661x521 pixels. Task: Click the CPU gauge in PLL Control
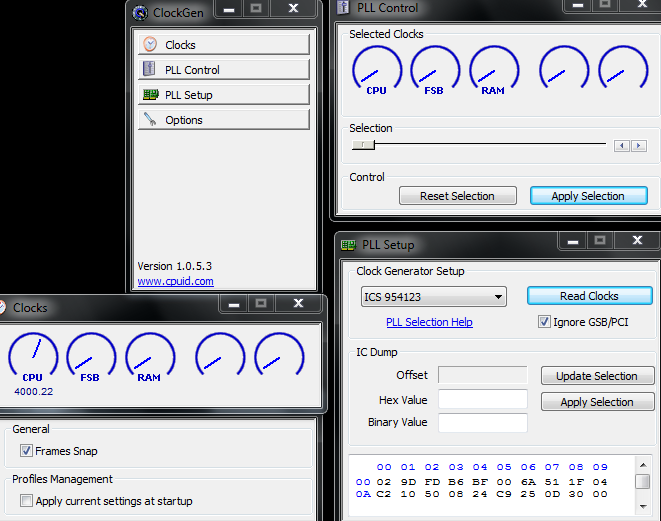coord(377,71)
